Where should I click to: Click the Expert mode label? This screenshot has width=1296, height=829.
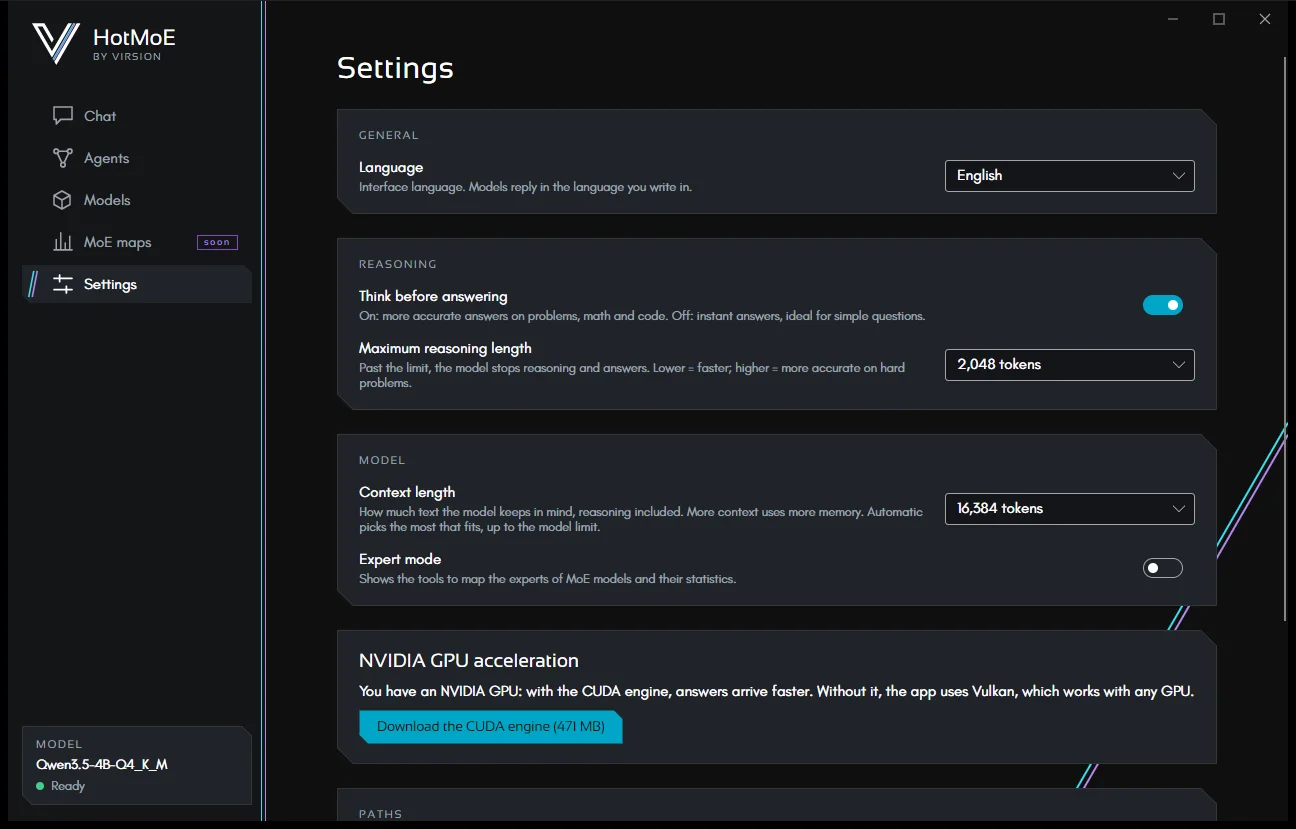[400, 559]
